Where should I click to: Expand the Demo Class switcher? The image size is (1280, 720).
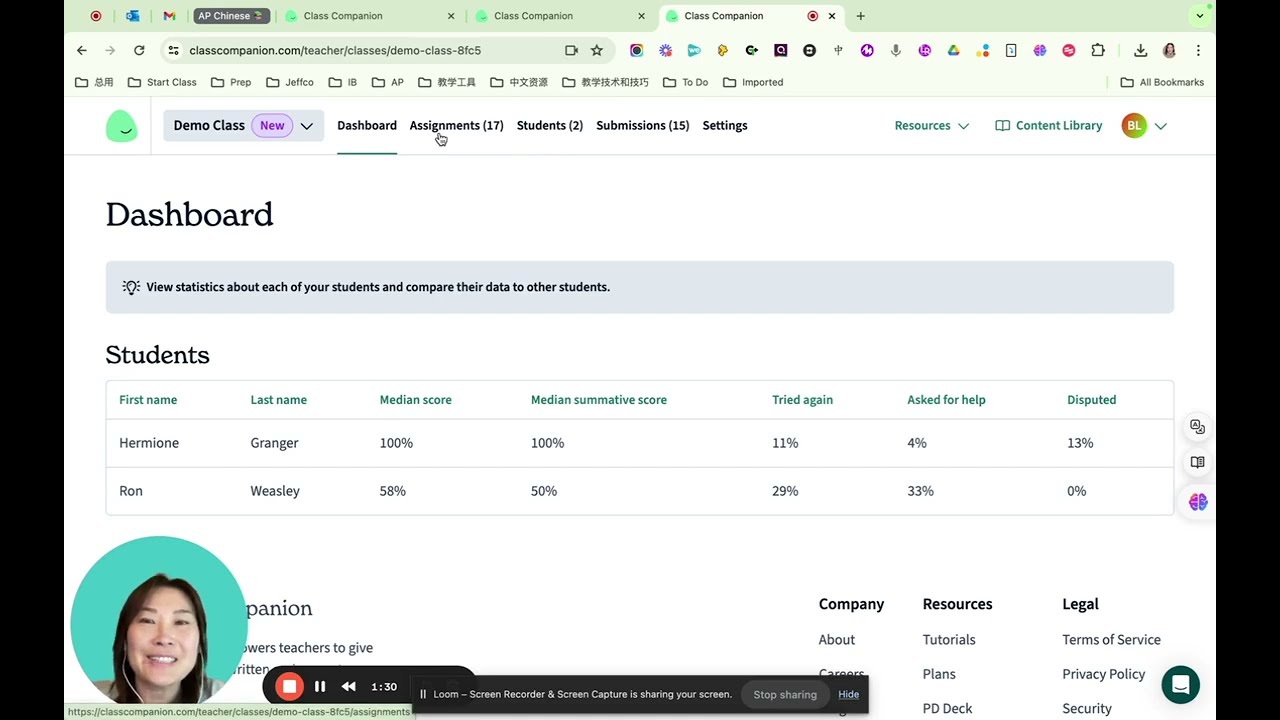243,125
